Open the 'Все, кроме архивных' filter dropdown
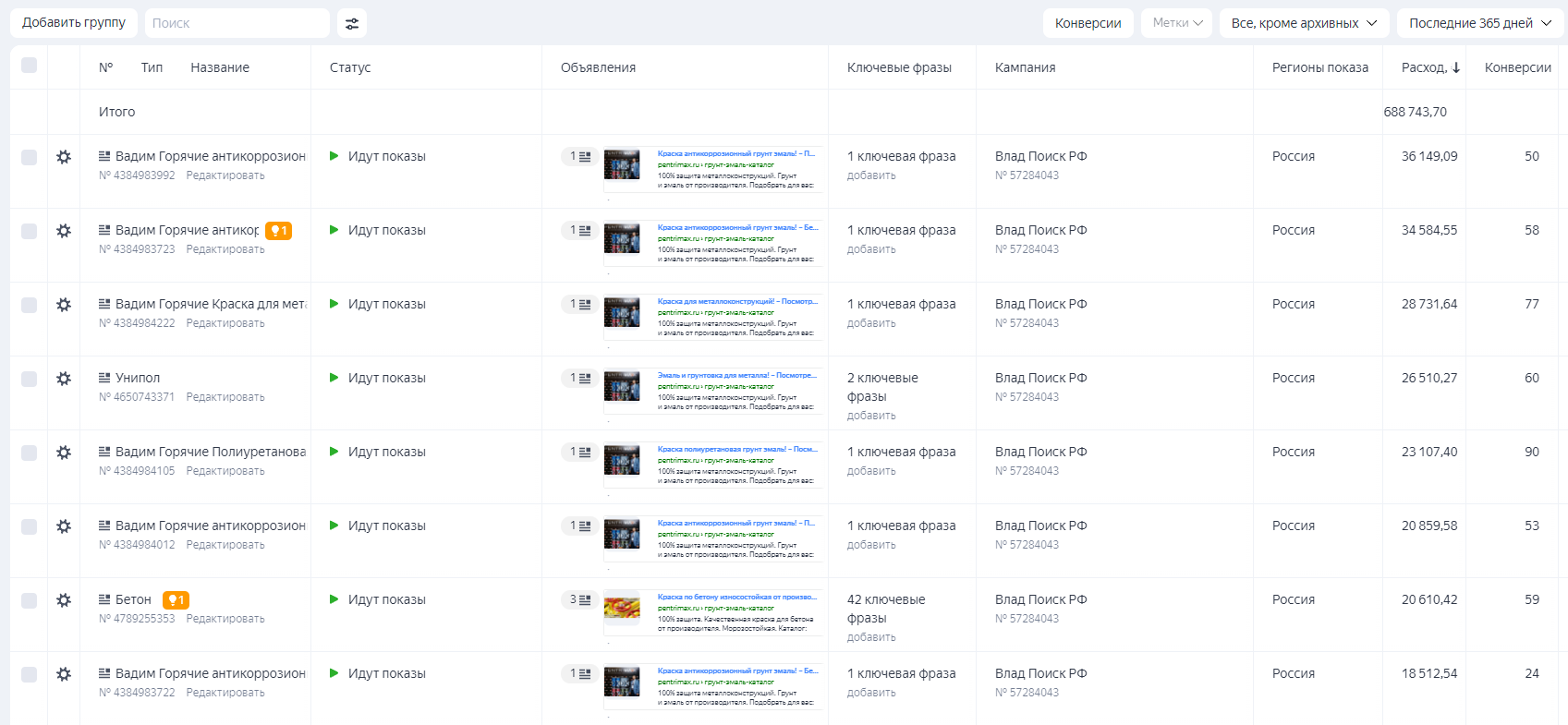This screenshot has width=1568, height=725. click(1304, 23)
